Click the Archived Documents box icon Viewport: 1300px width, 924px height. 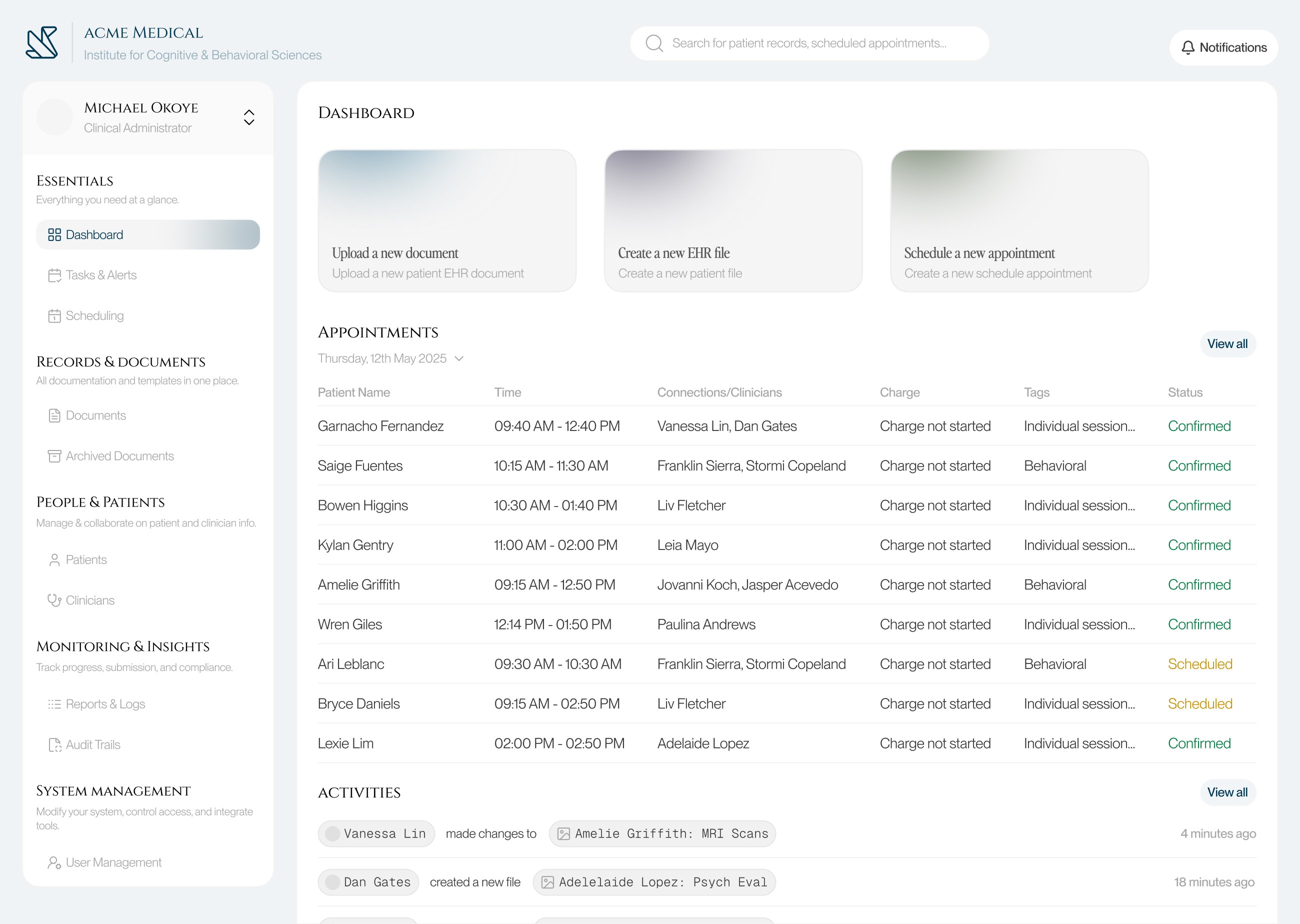point(54,456)
